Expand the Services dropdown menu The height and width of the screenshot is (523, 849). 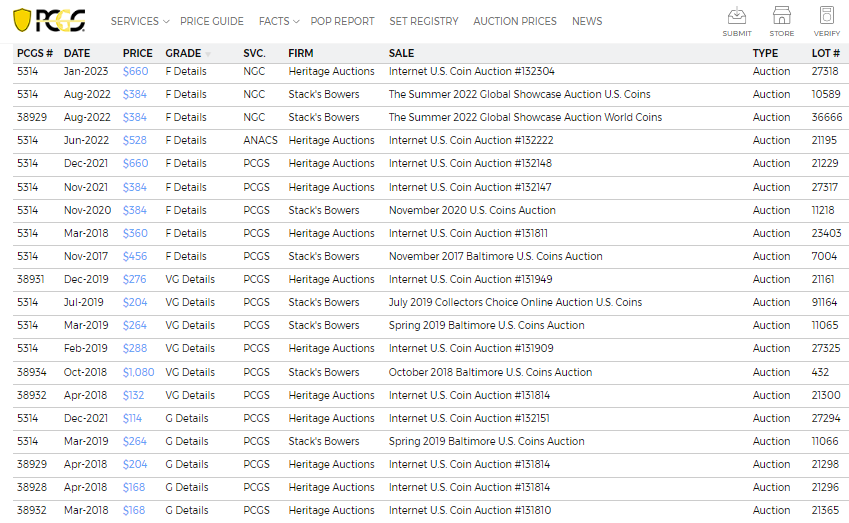(x=140, y=21)
